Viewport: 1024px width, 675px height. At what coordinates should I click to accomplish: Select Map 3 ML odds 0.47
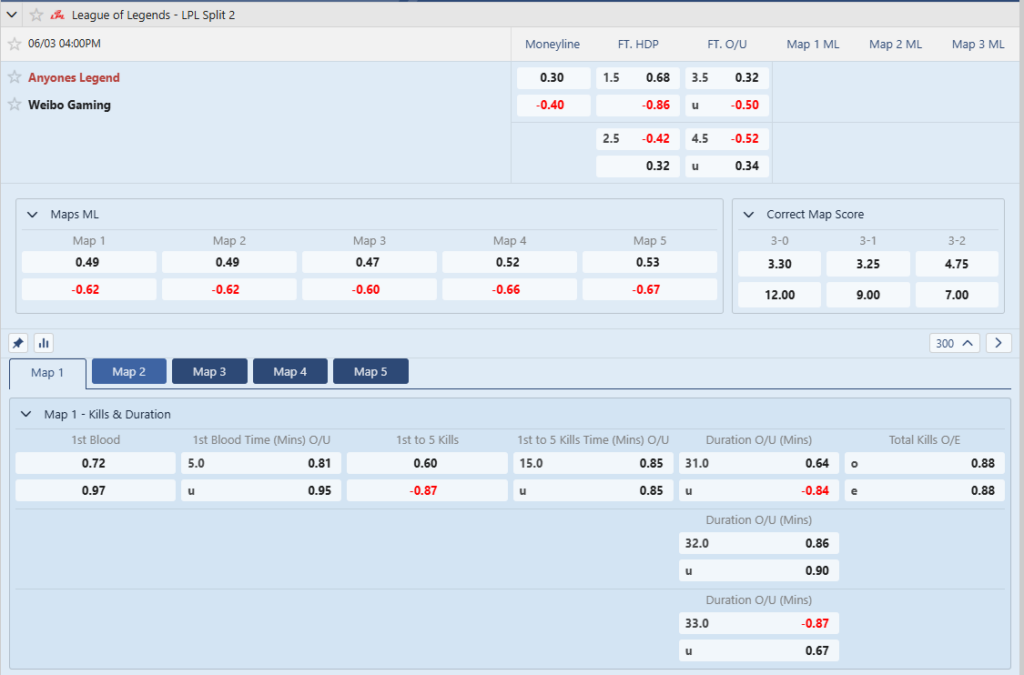coord(369,262)
